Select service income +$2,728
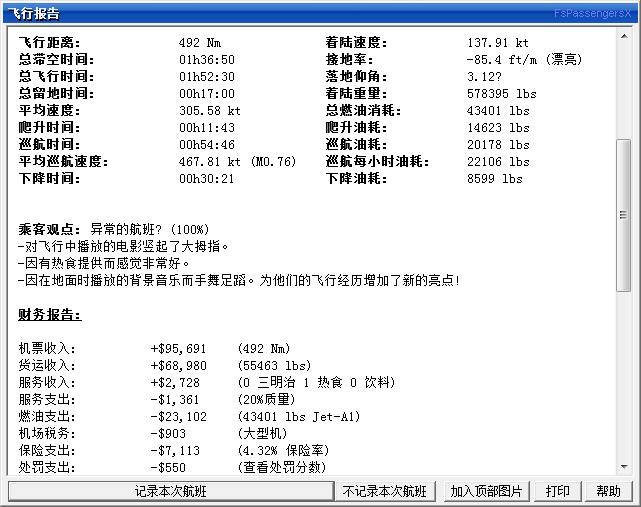 coord(175,383)
